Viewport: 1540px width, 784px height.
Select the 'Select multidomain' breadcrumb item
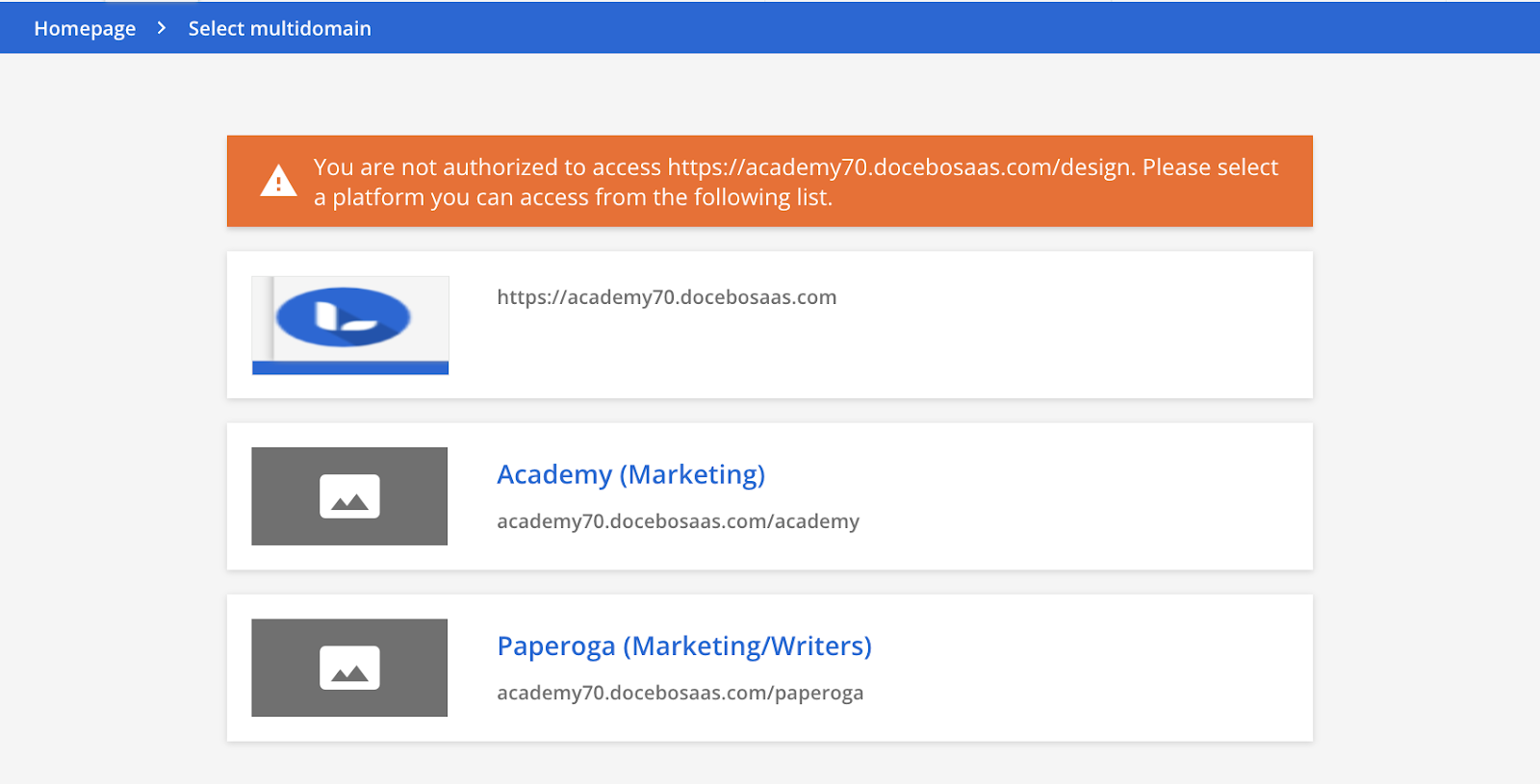click(279, 29)
